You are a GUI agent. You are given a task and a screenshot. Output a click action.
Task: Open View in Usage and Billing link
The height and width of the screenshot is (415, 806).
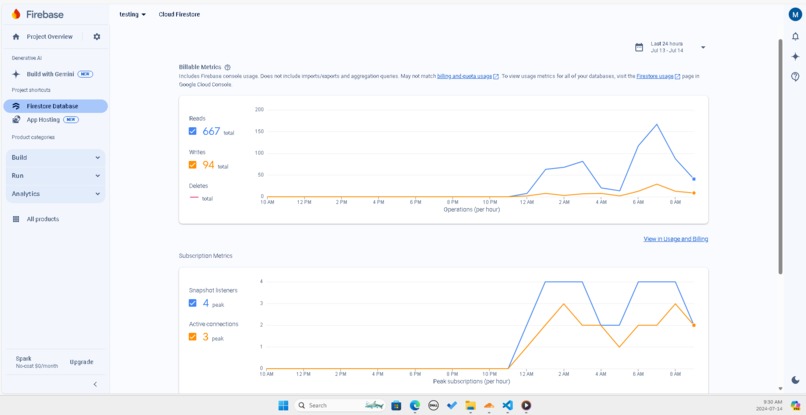(x=675, y=239)
